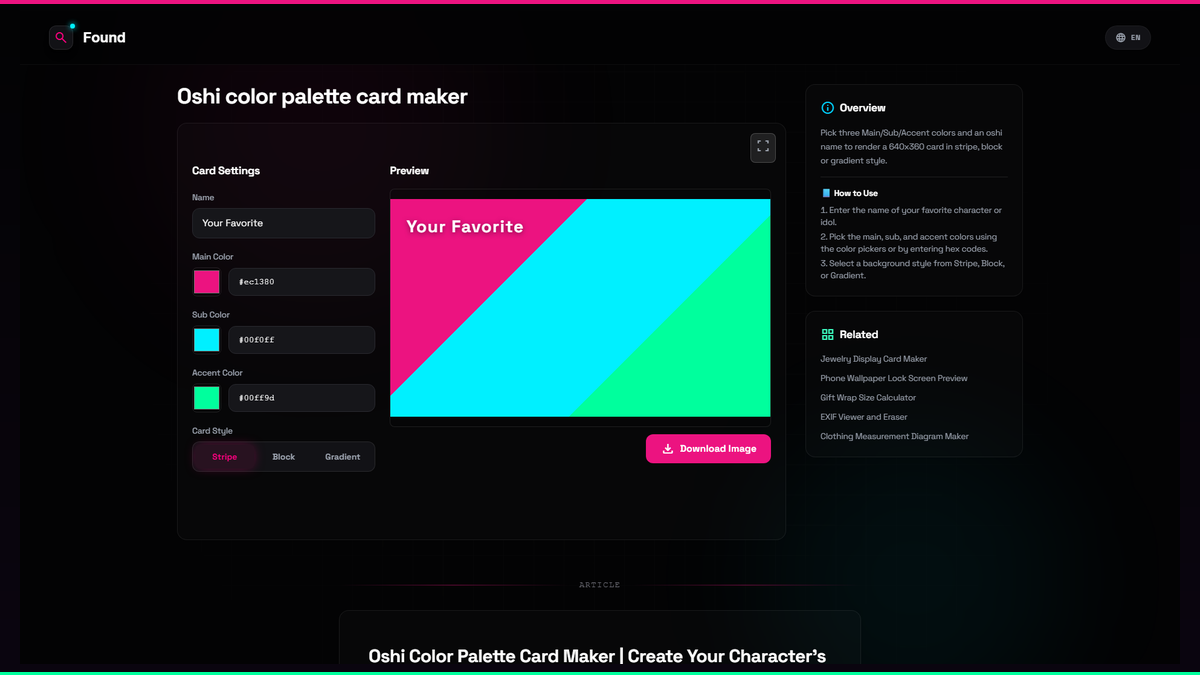Click the Main Color label
This screenshot has width=1200, height=675.
(213, 257)
